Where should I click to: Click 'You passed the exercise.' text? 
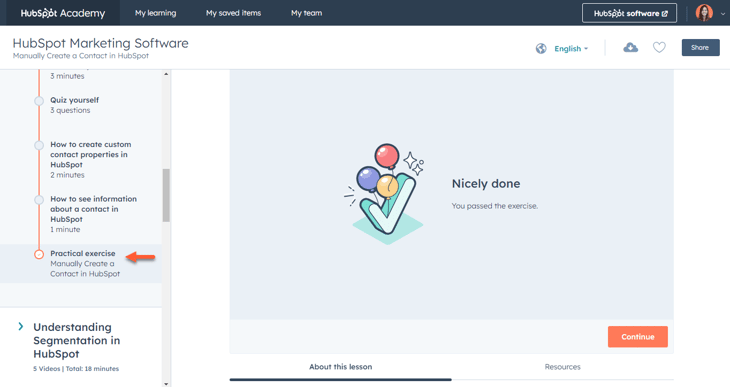(494, 206)
